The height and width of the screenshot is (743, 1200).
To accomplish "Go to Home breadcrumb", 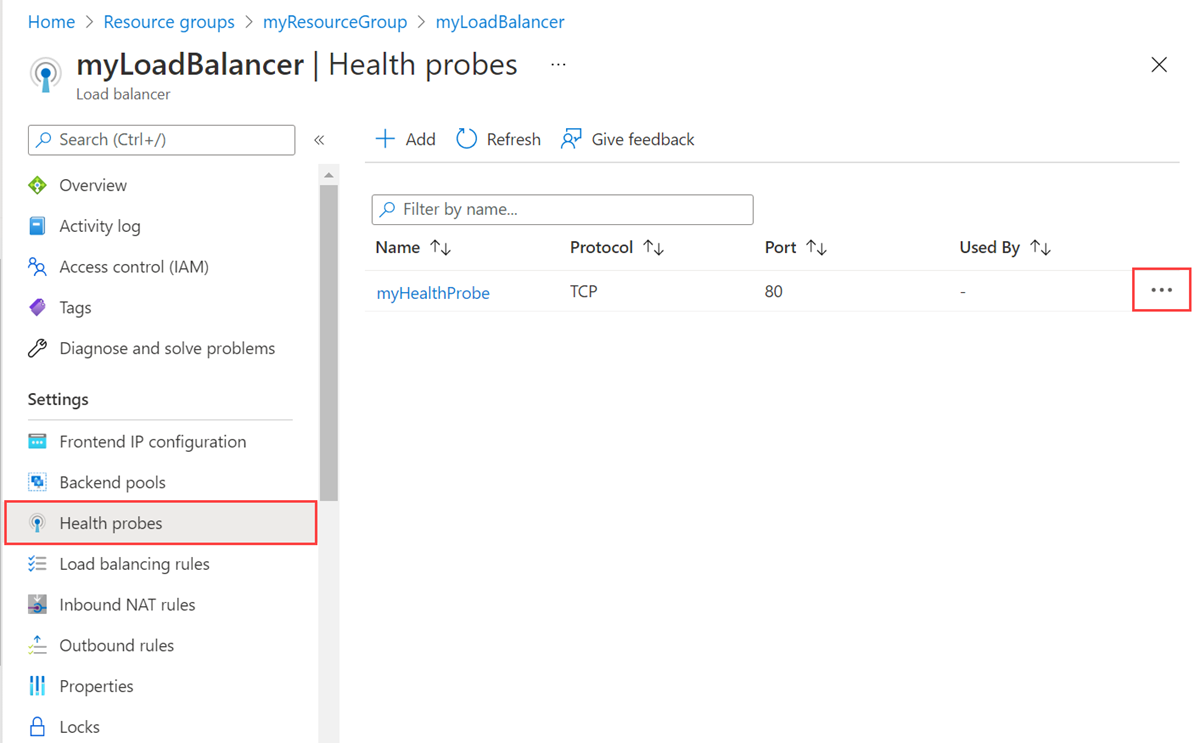I will point(51,22).
